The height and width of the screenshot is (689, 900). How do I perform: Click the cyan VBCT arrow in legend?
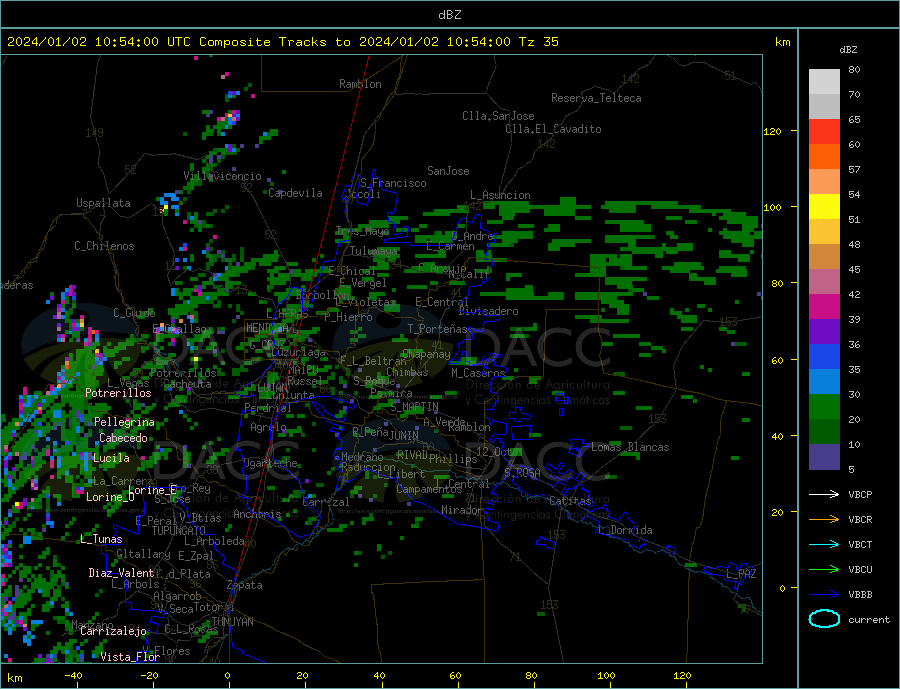pyautogui.click(x=824, y=544)
